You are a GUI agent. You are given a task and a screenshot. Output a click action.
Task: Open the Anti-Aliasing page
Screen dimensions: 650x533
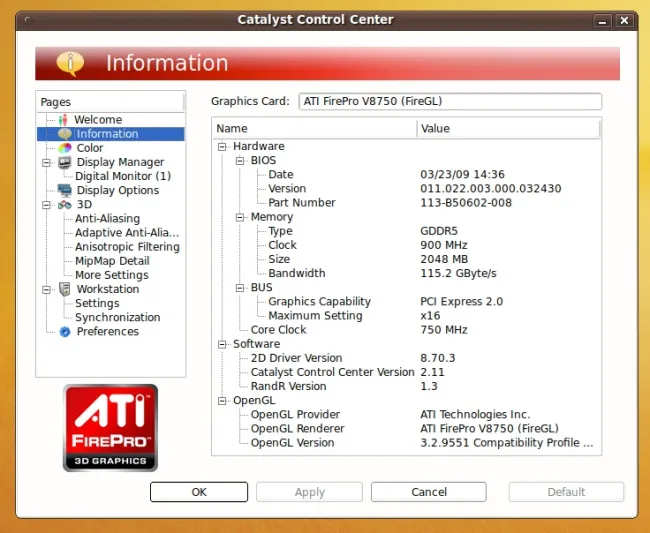click(x=107, y=218)
